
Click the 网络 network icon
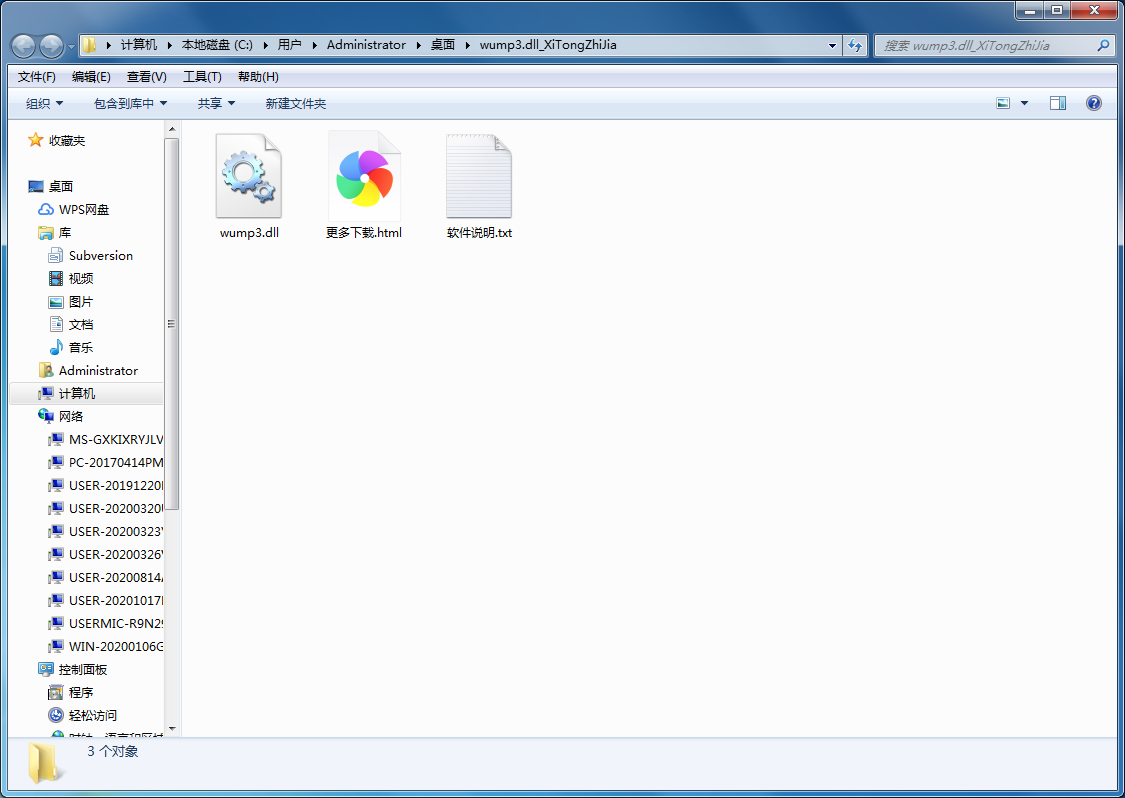click(46, 416)
